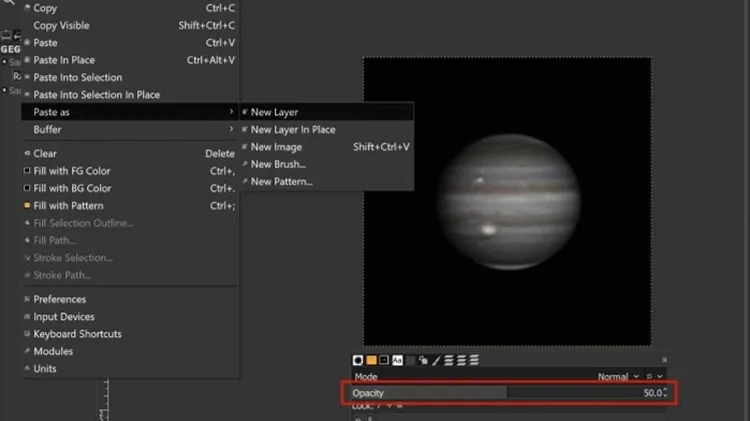Click the Preferences menu icon
This screenshot has height=421, width=750.
click(x=27, y=299)
